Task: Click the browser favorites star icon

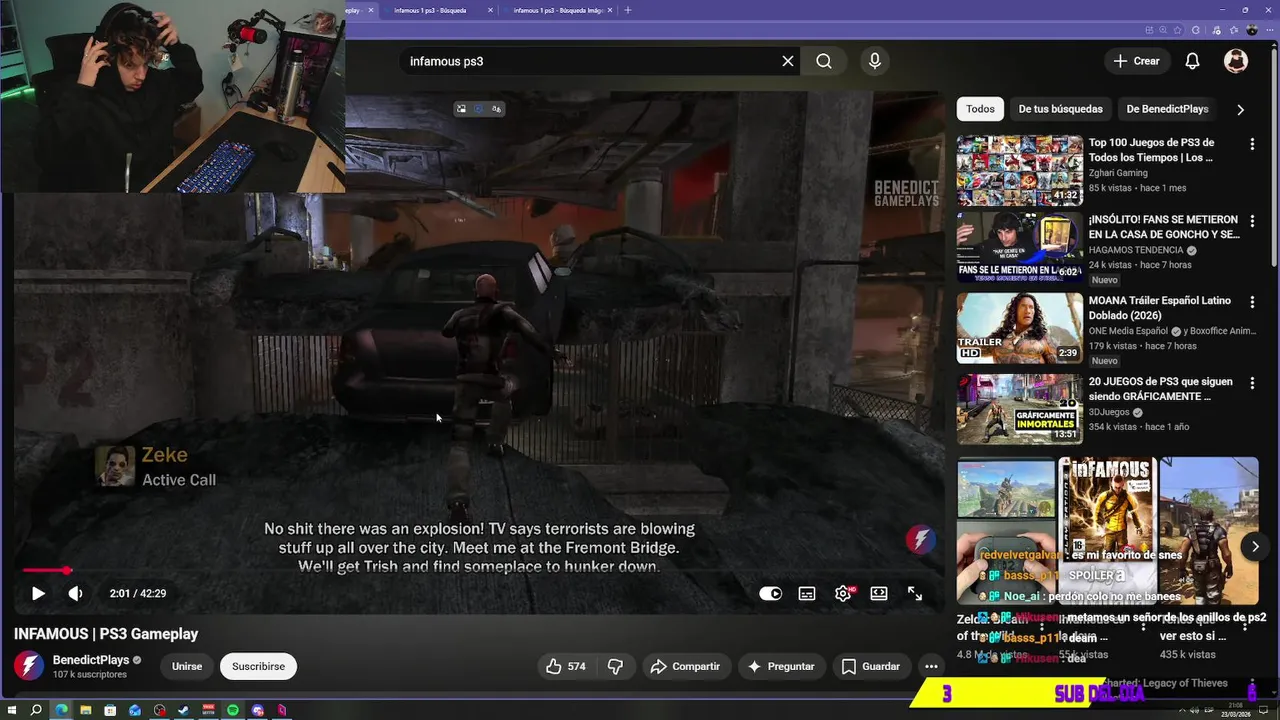Action: click(x=1177, y=30)
